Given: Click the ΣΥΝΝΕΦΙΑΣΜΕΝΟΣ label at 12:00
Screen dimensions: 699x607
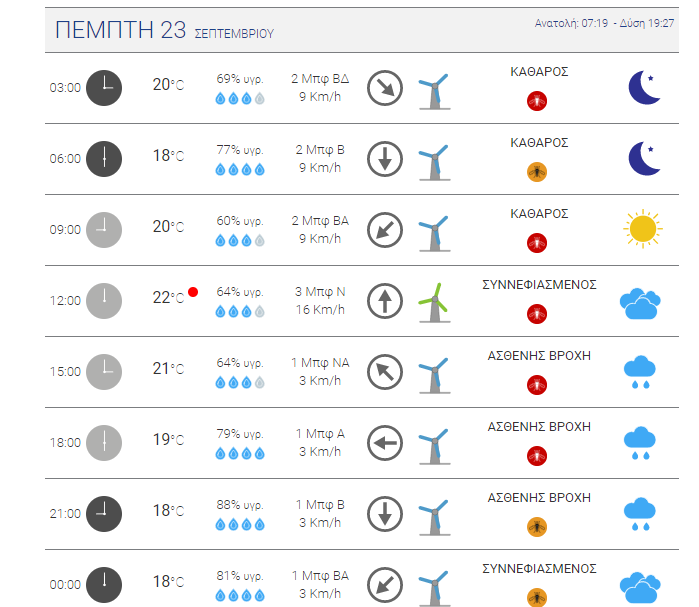Looking at the screenshot, I should tap(539, 285).
